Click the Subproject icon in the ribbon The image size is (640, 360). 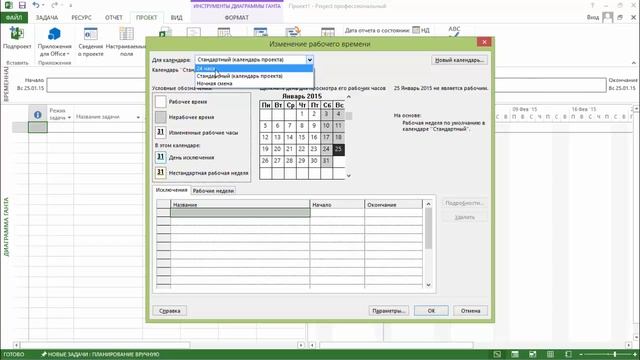coord(17,34)
